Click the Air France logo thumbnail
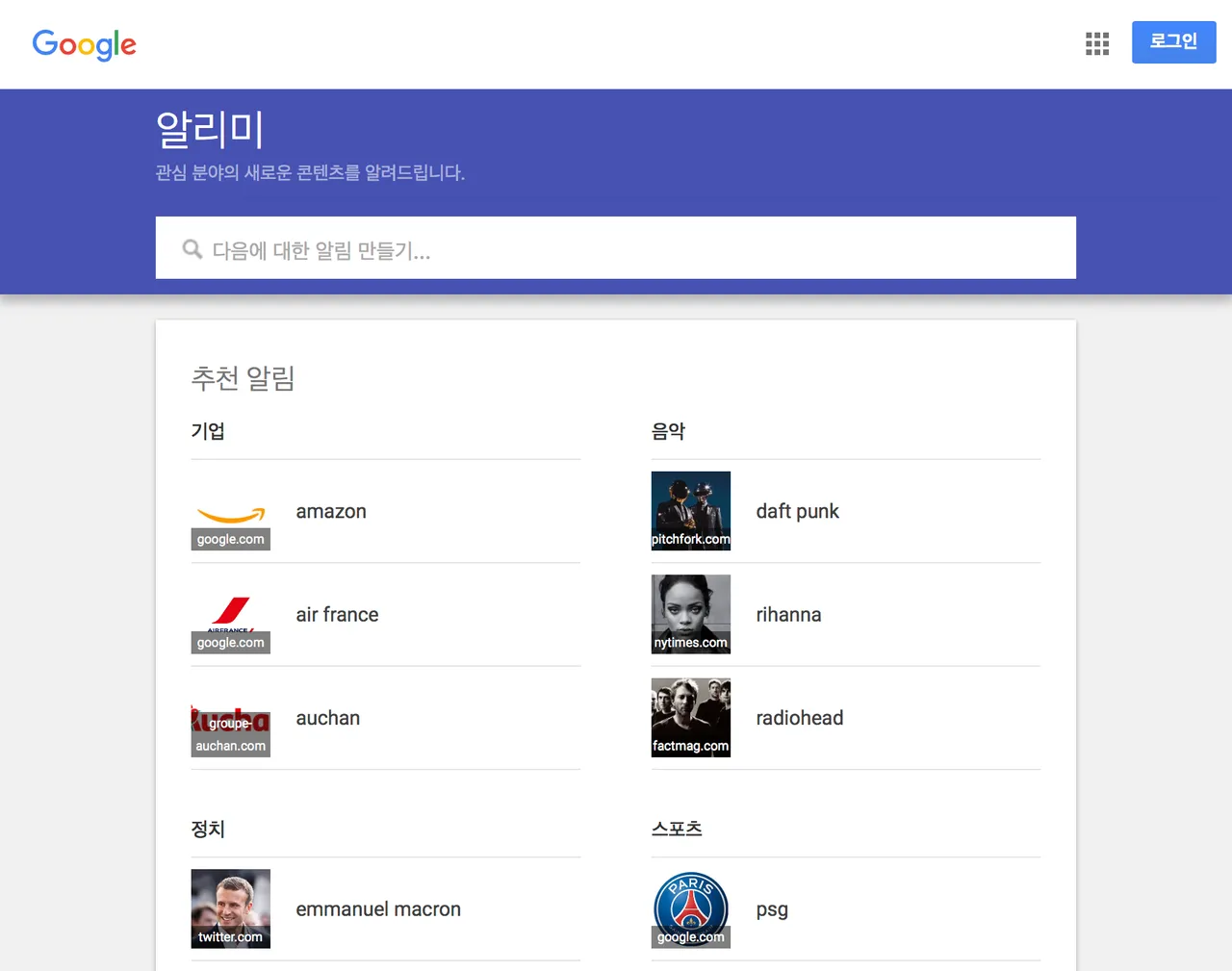Viewport: 1232px width, 971px height. (x=231, y=614)
